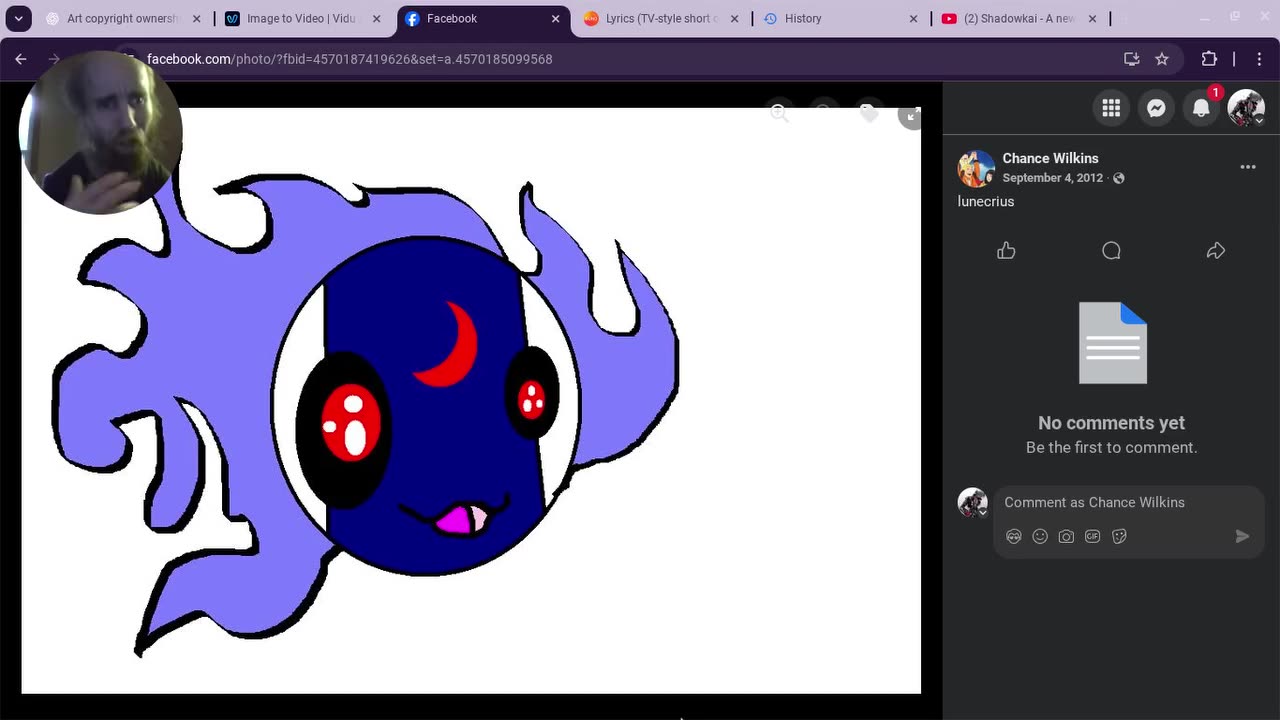Screen dimensions: 1280x720
Task: Click the Chance Wilkins author name
Action: pyautogui.click(x=1050, y=158)
